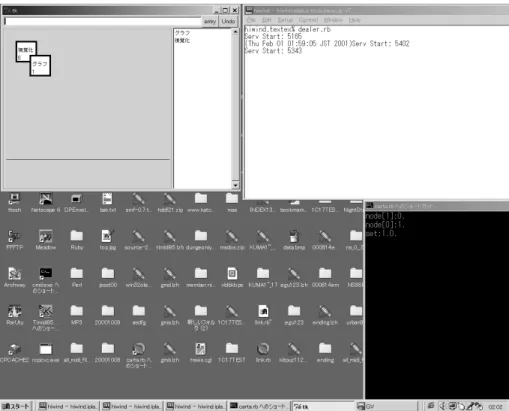The image size is (509, 411).
Task: Open Control menu in hiwind terminal
Action: coord(308,20)
